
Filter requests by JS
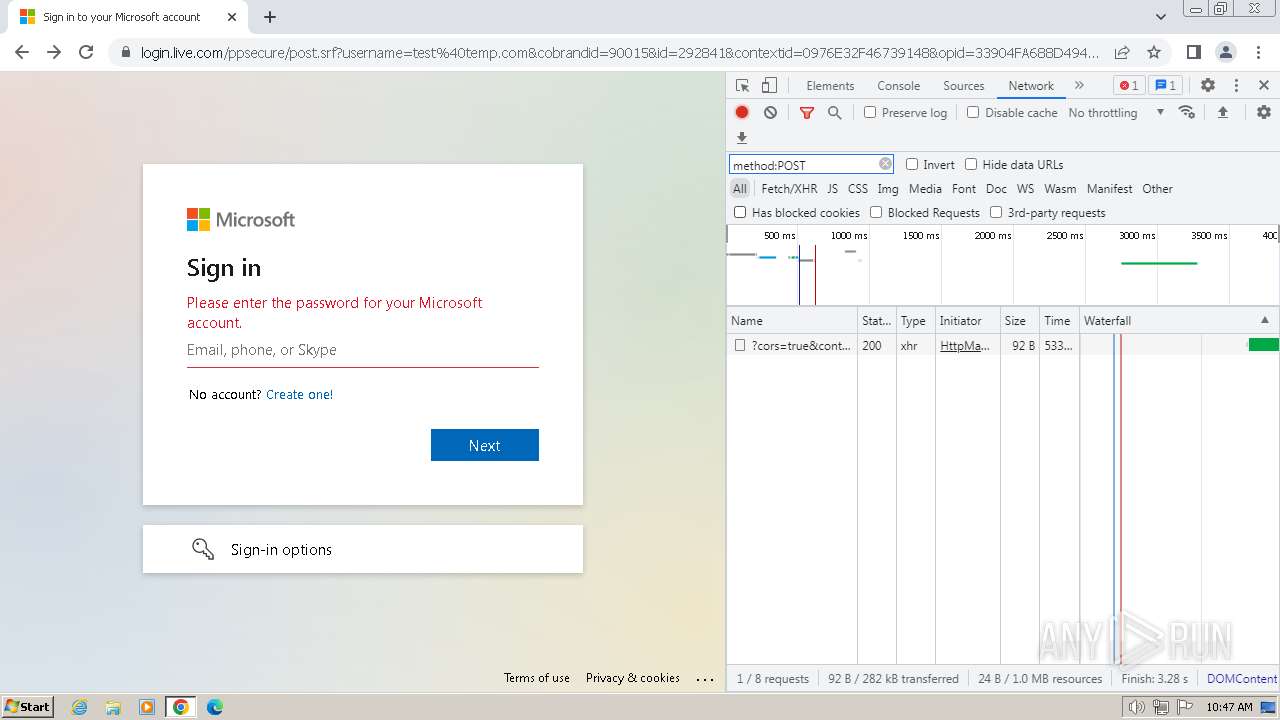pos(833,189)
